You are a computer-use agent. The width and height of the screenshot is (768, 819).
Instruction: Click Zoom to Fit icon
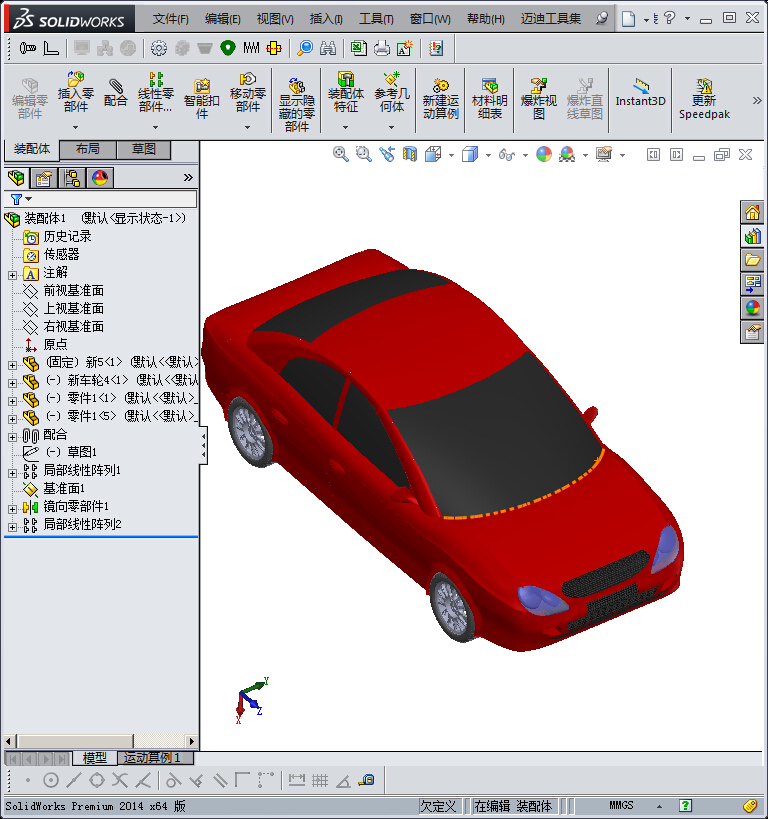341,154
